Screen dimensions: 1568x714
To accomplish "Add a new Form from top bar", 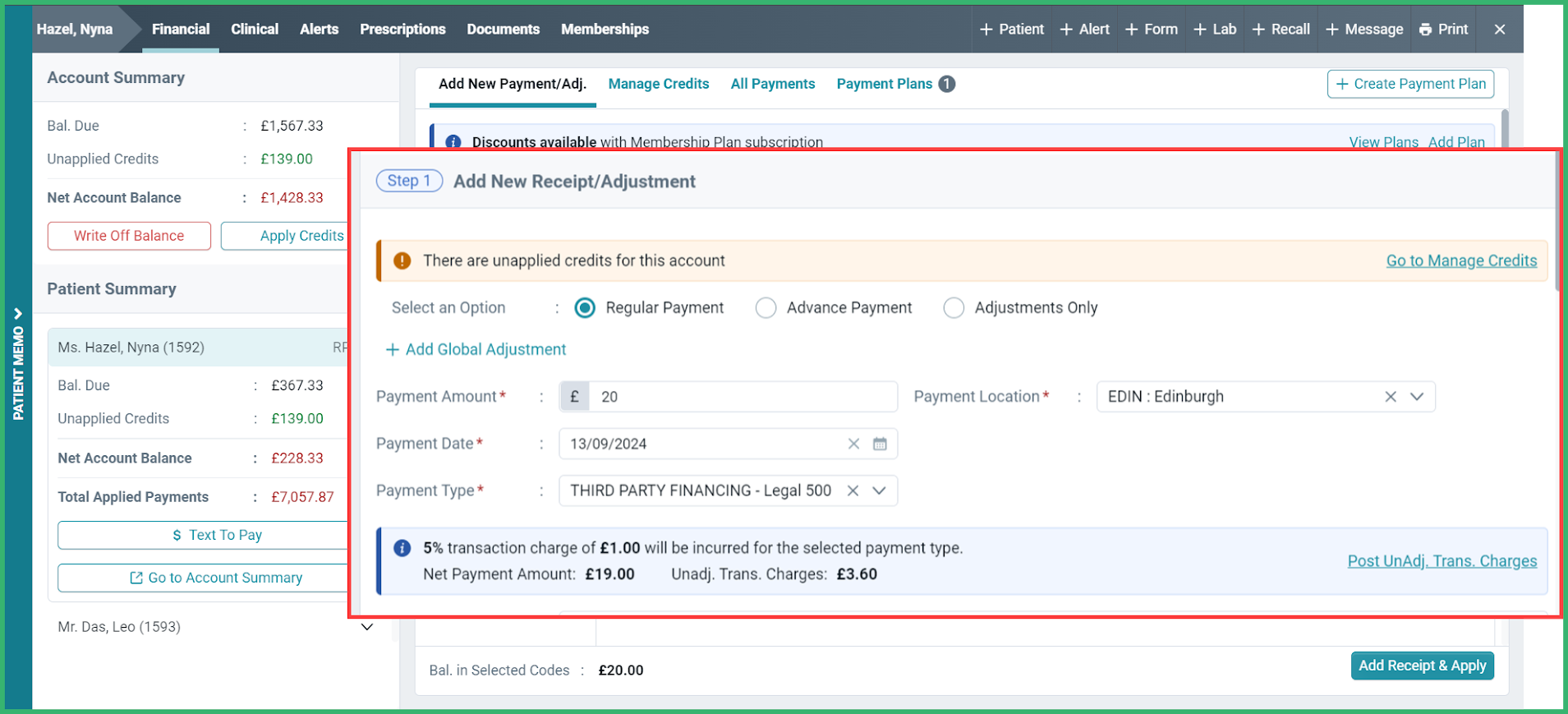I will coord(1151,30).
